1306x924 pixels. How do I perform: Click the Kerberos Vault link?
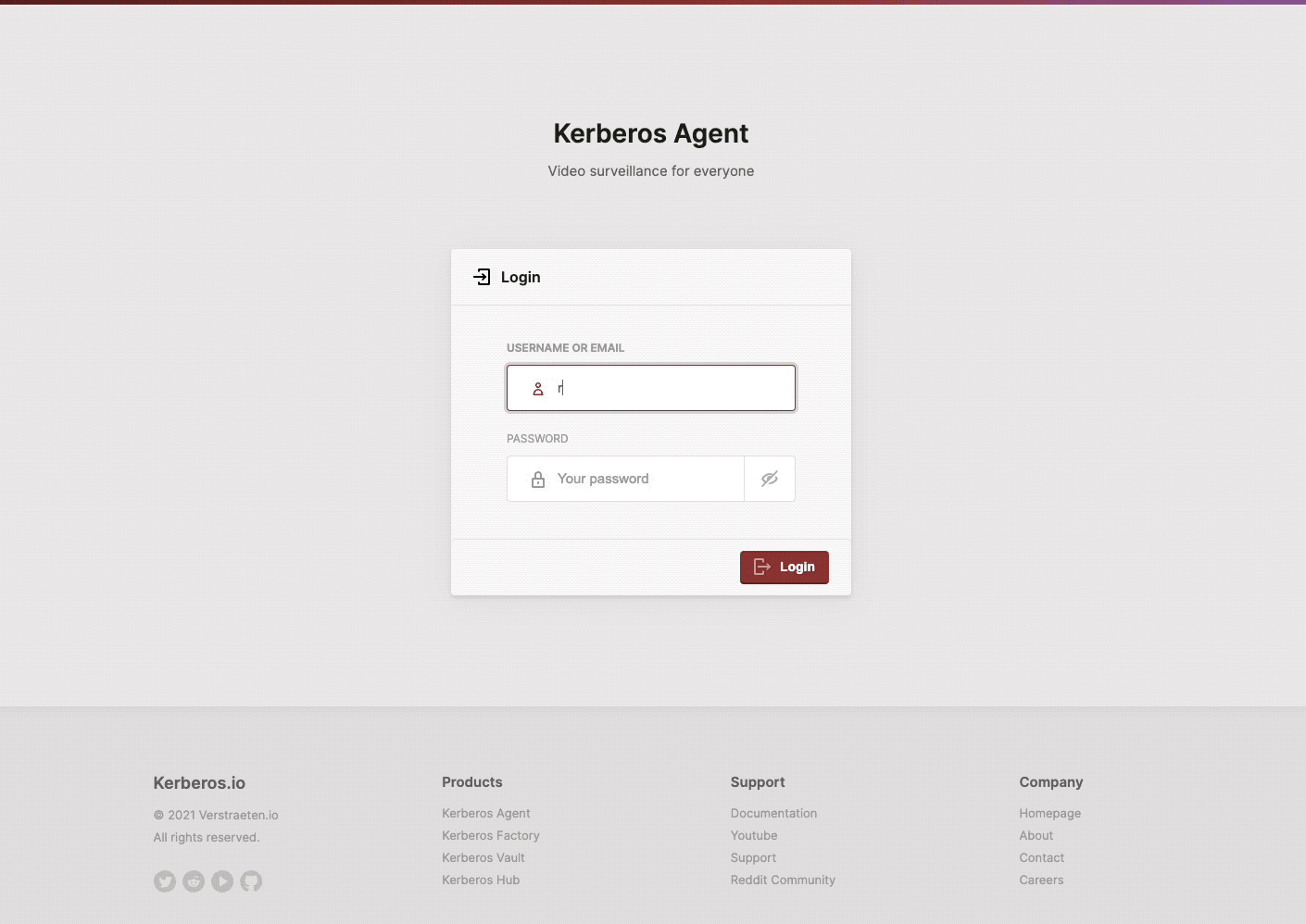click(x=483, y=857)
